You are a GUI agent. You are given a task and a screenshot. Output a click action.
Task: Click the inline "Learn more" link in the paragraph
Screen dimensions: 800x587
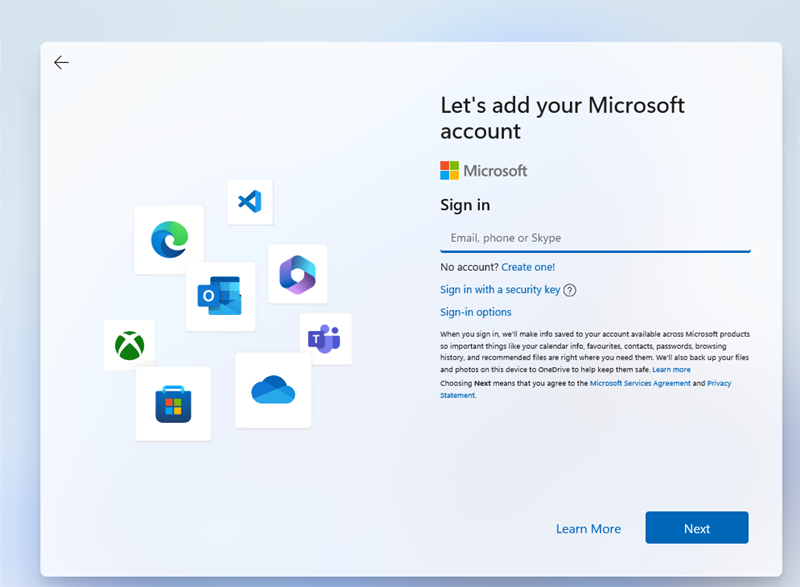click(x=671, y=370)
